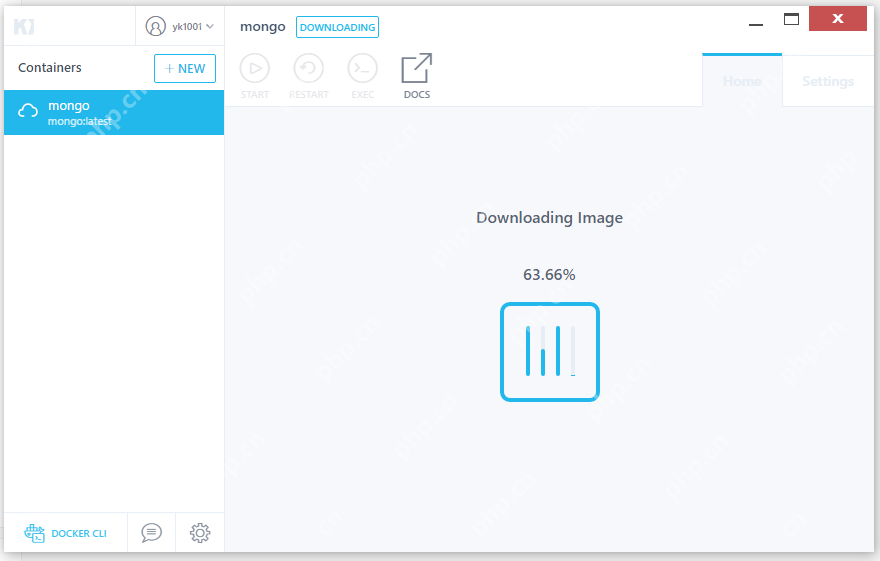Viewport: 880px width, 561px height.
Task: Open the EXEC terminal icon
Action: [363, 68]
